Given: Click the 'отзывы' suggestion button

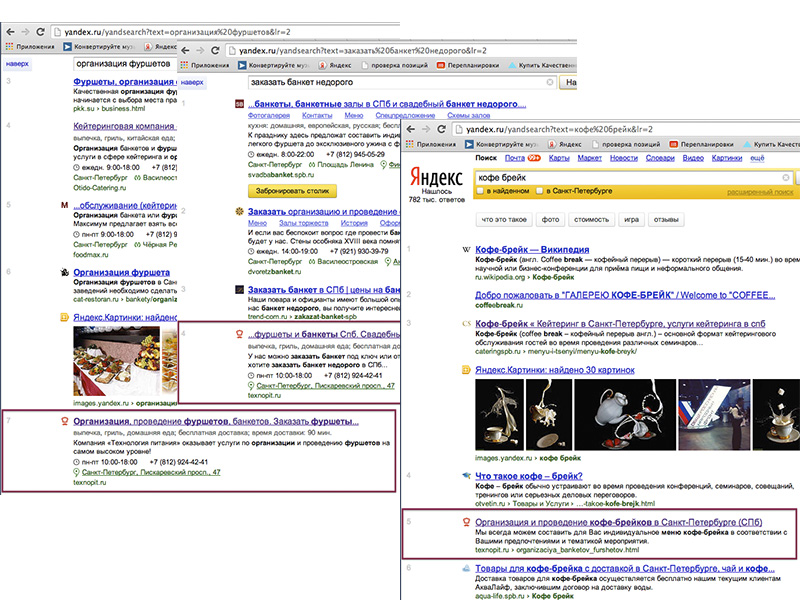Looking at the screenshot, I should click(666, 219).
